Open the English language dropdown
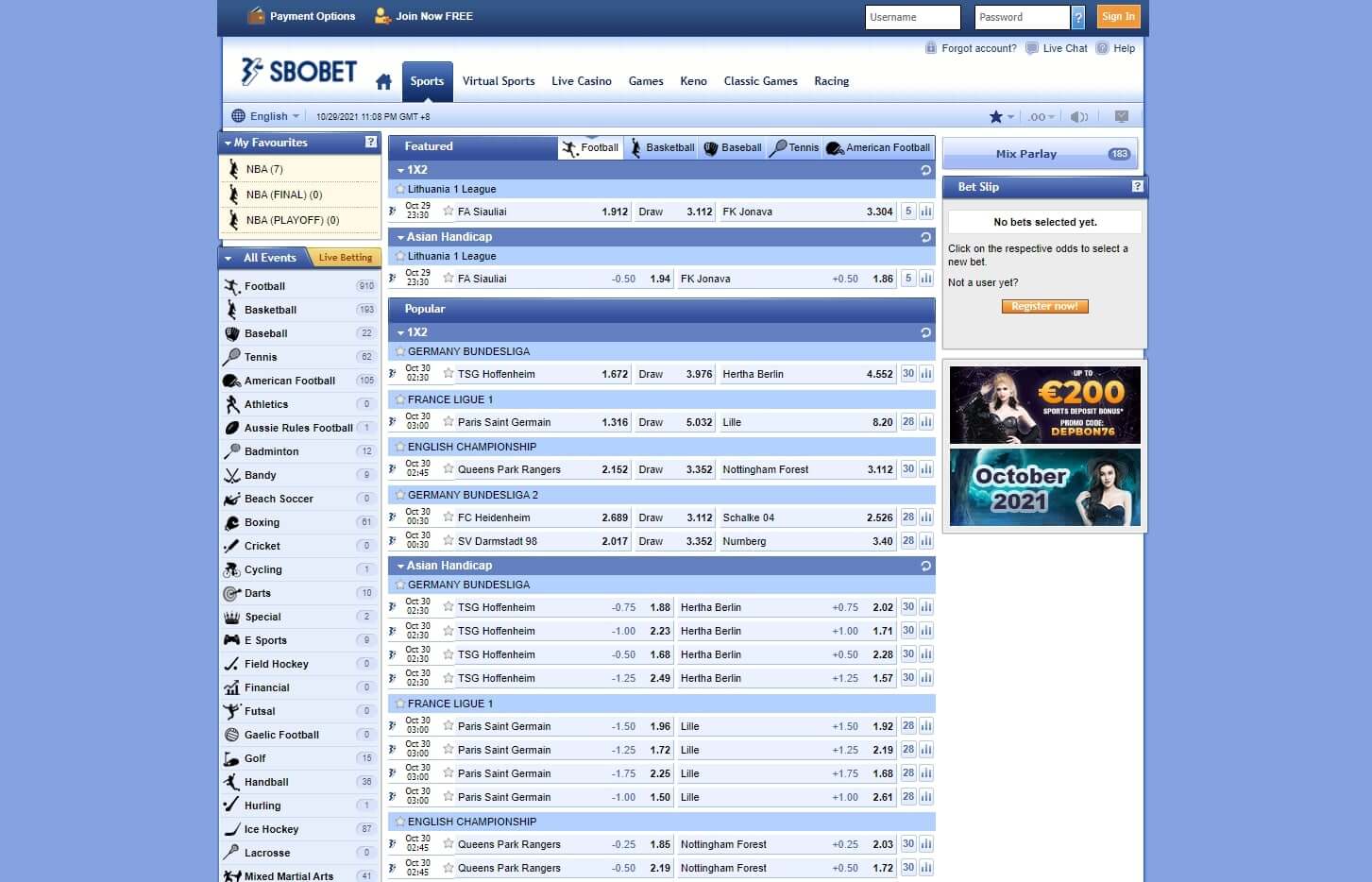 (267, 115)
